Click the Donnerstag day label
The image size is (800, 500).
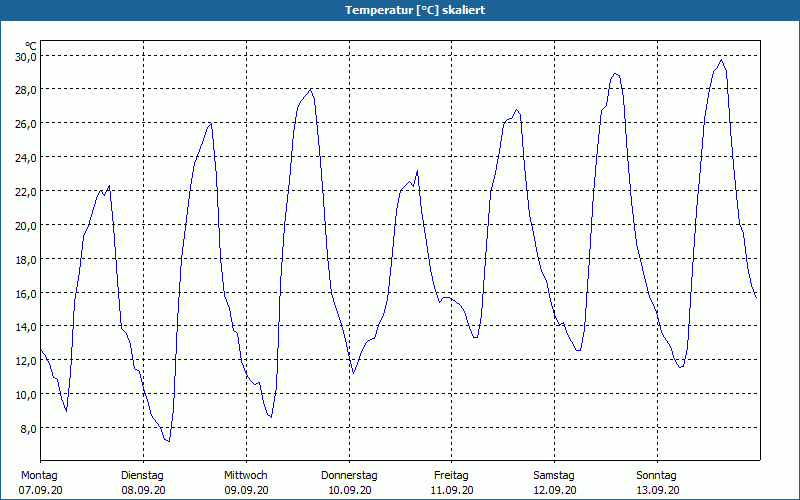[x=349, y=476]
